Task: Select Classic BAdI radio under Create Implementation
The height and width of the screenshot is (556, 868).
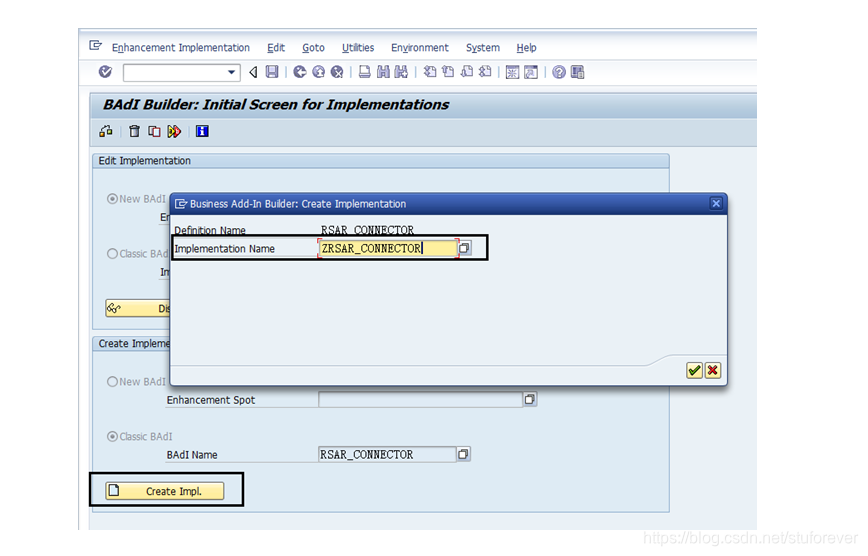Action: pos(112,436)
